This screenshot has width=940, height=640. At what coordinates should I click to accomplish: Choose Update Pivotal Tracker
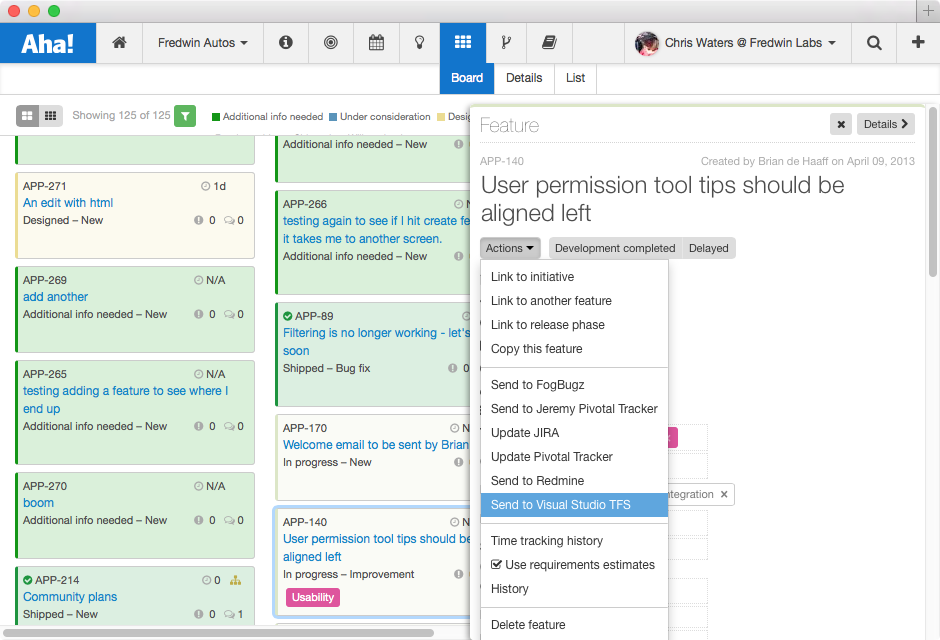574,457
